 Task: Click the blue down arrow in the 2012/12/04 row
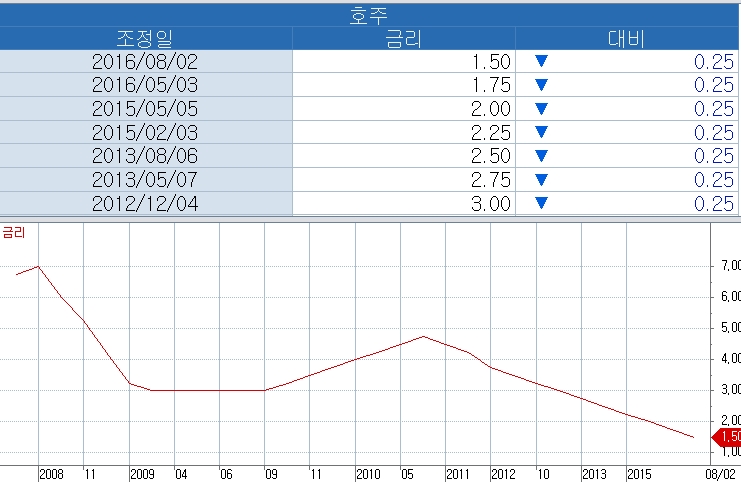[542, 203]
